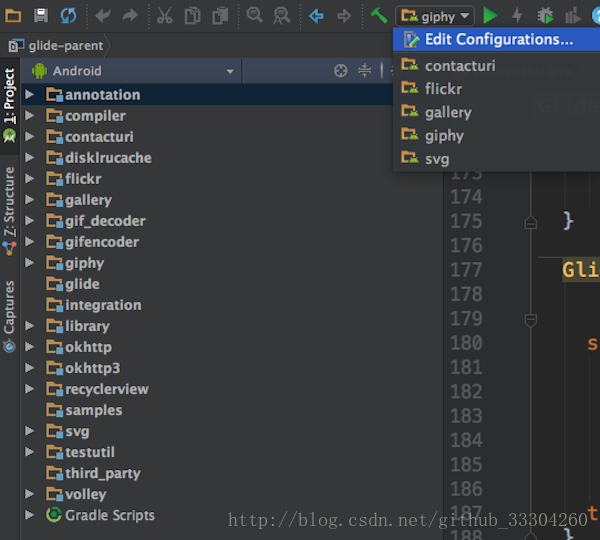
Task: Navigate back with the blue arrow
Action: pyautogui.click(x=316, y=16)
